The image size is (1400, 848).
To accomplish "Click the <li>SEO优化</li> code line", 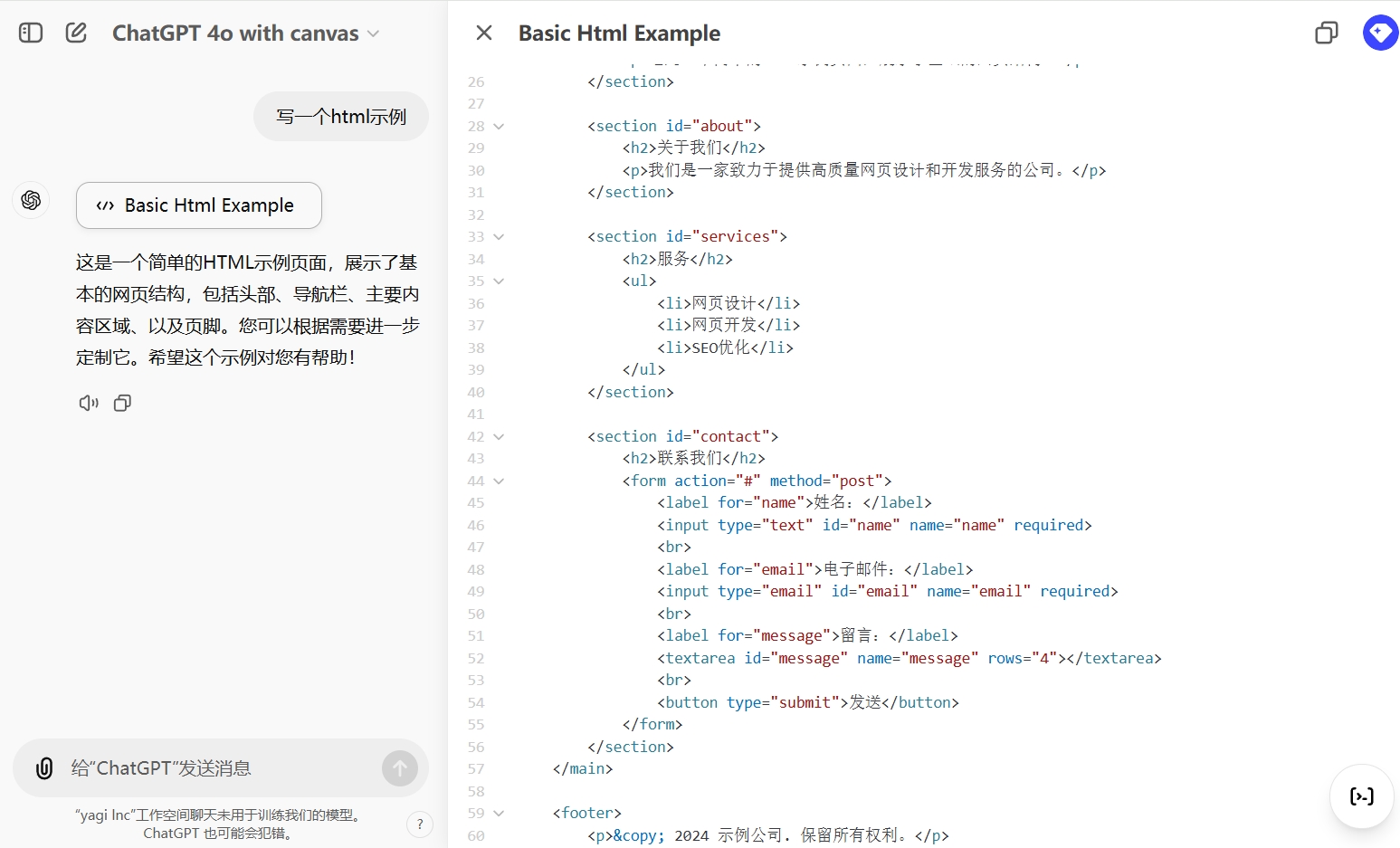I will click(x=725, y=348).
